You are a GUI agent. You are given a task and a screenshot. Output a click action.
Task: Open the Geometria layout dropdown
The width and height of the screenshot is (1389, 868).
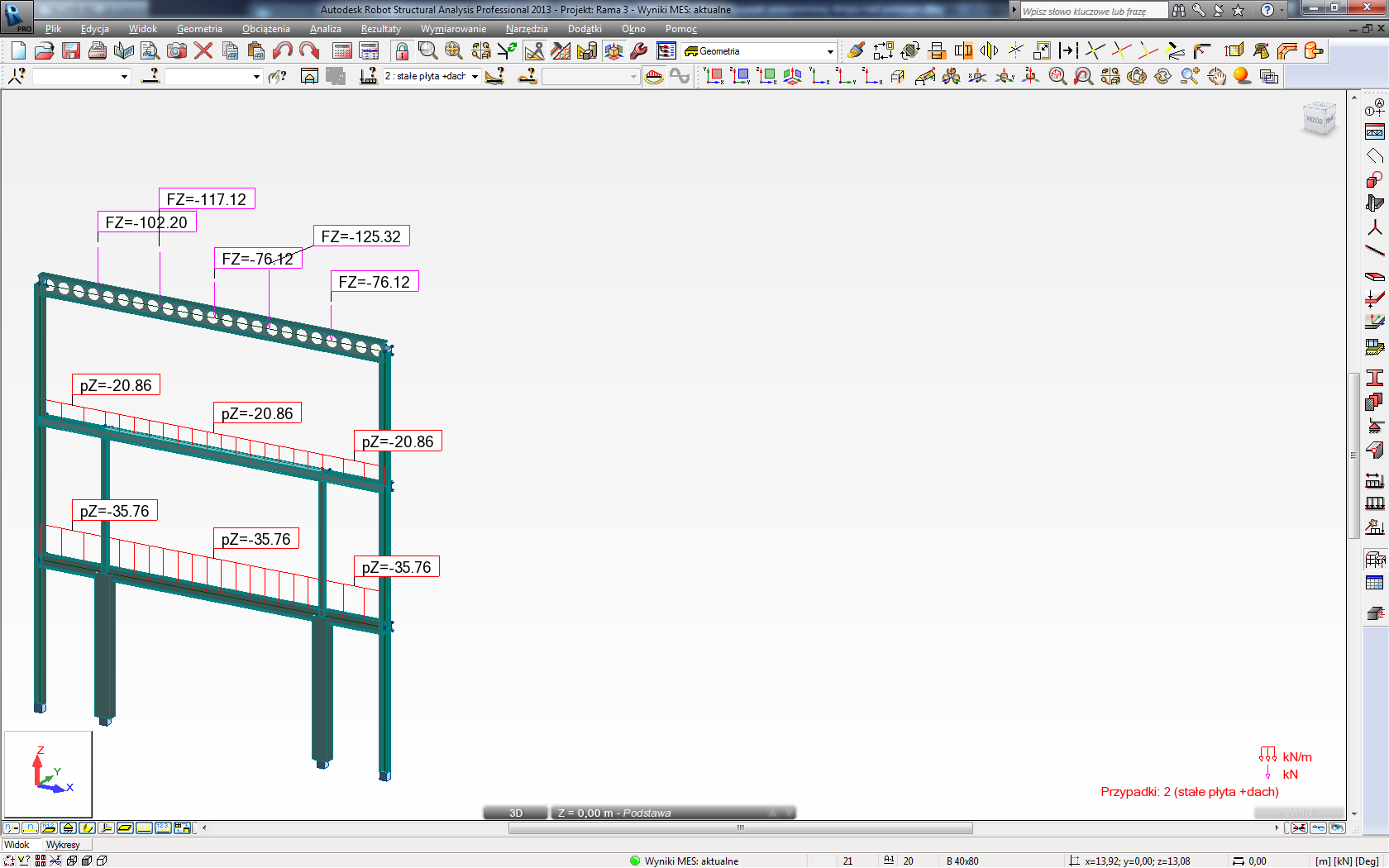(x=830, y=51)
